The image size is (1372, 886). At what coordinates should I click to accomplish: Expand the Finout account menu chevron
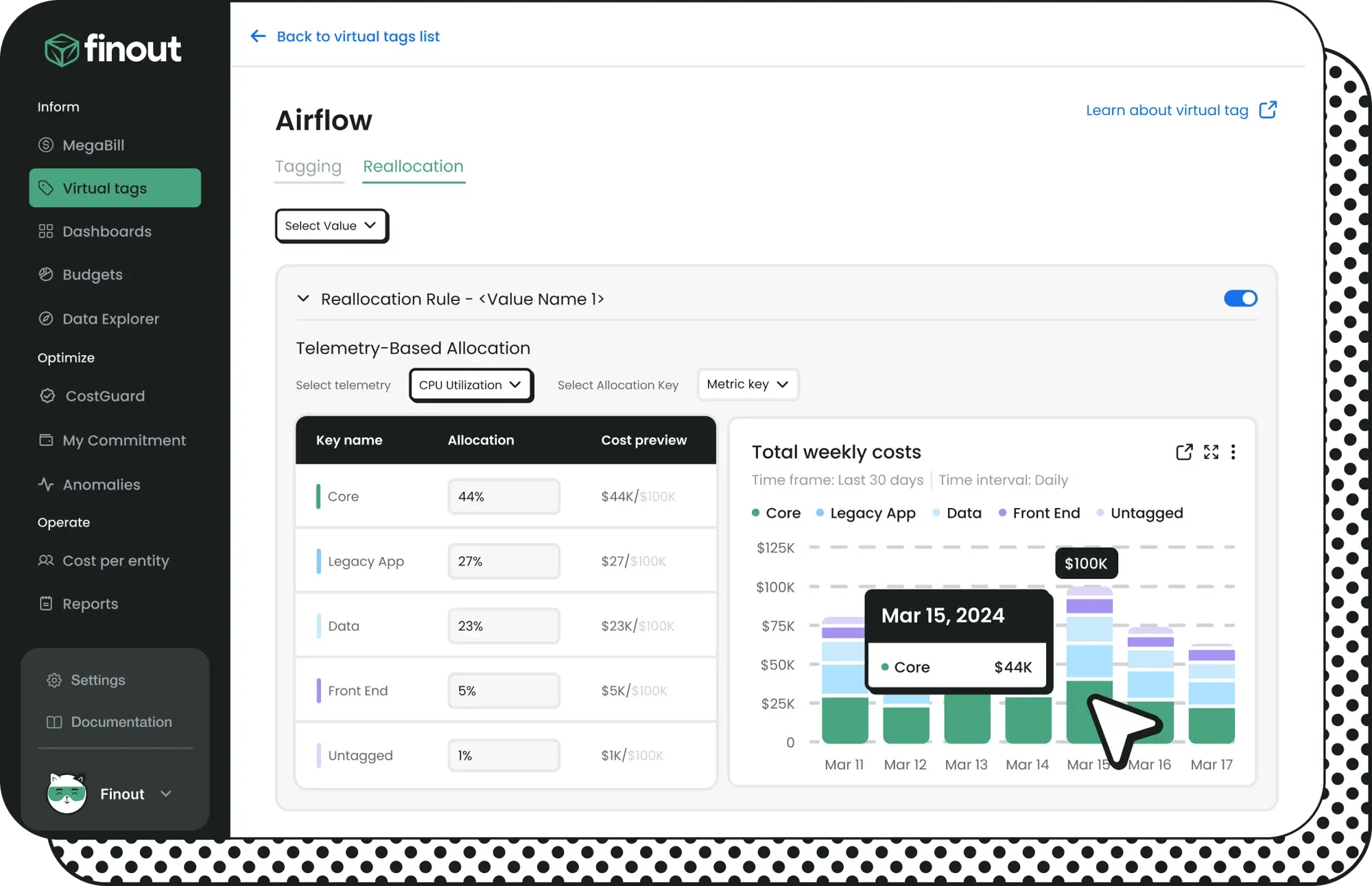tap(166, 793)
